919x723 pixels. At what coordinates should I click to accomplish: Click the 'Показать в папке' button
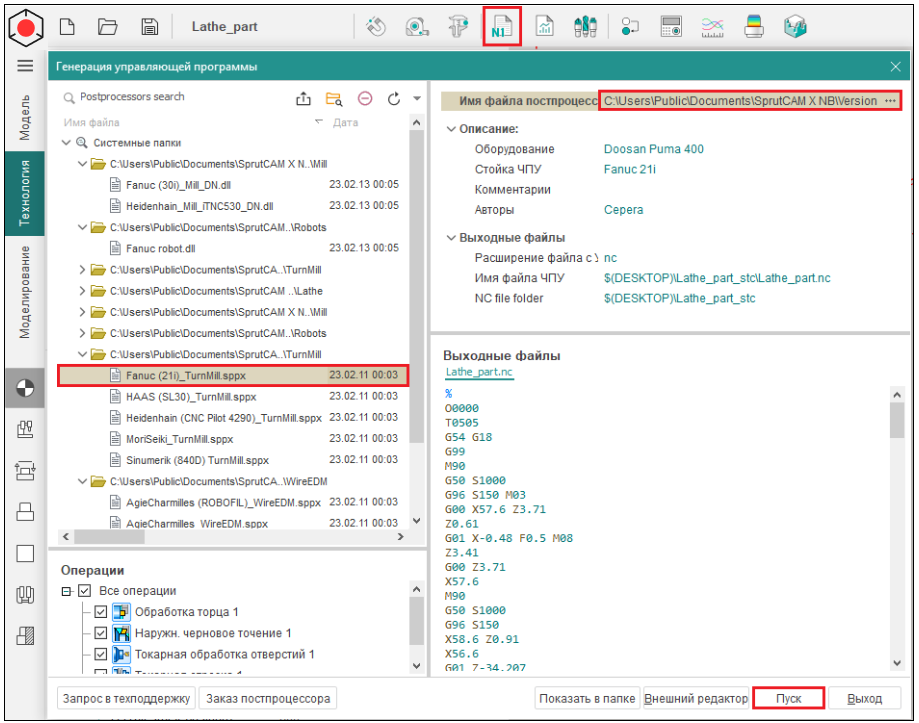coord(585,698)
